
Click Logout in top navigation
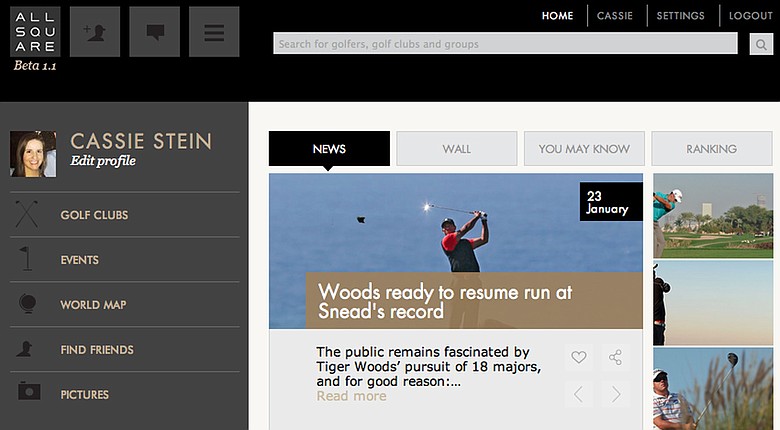(x=751, y=16)
